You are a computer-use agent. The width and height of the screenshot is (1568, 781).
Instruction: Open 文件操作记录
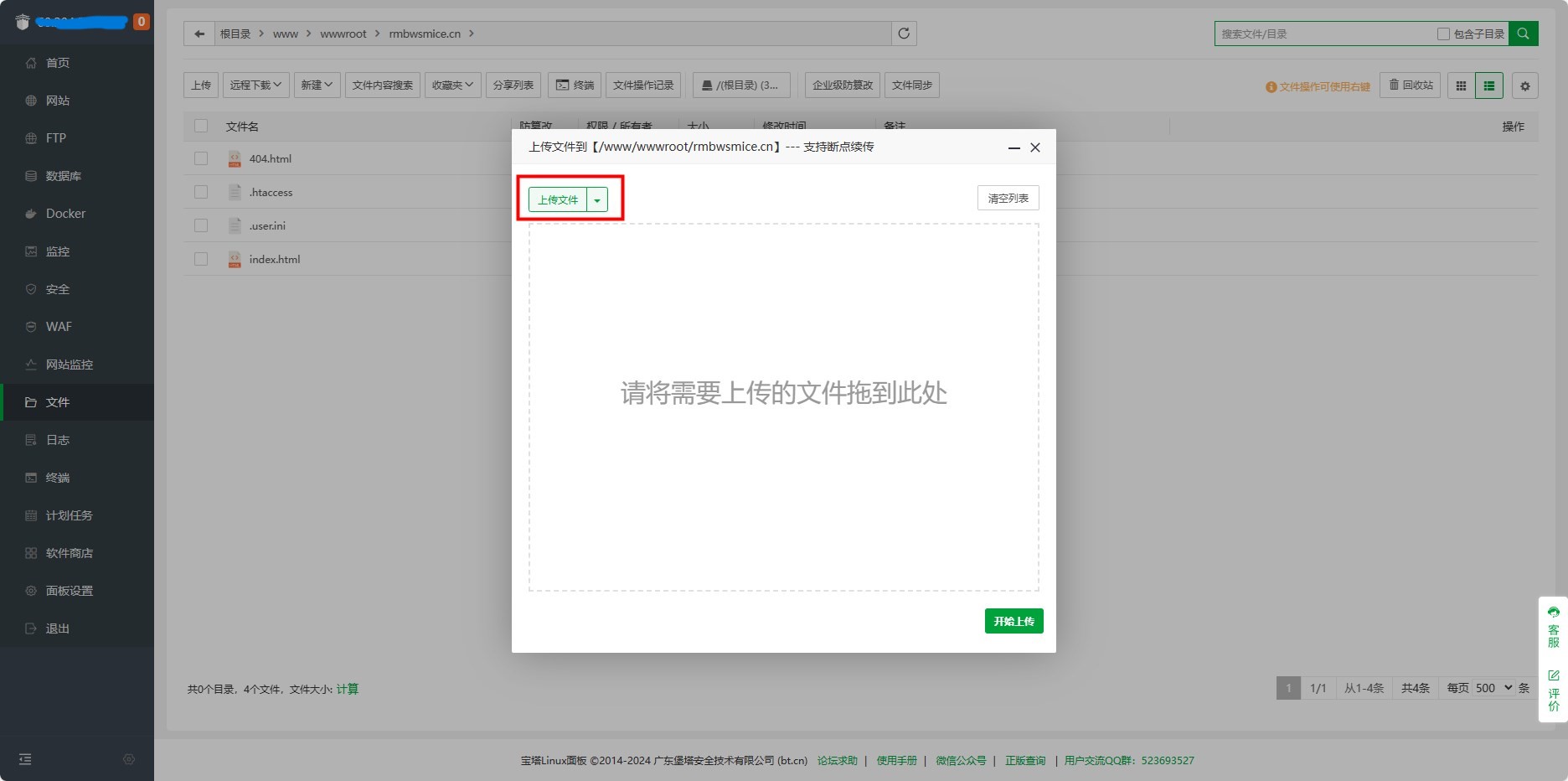643,85
